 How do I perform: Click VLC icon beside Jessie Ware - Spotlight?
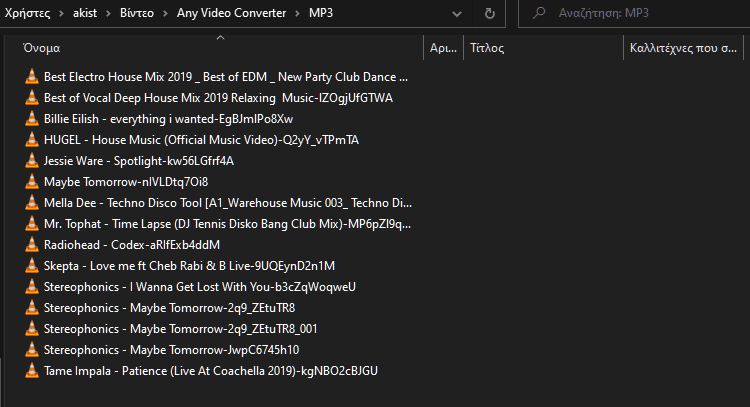tap(32, 161)
